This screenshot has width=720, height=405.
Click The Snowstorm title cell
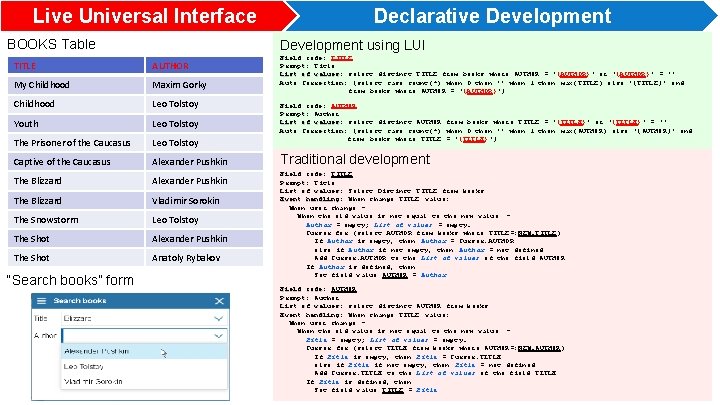[76, 220]
